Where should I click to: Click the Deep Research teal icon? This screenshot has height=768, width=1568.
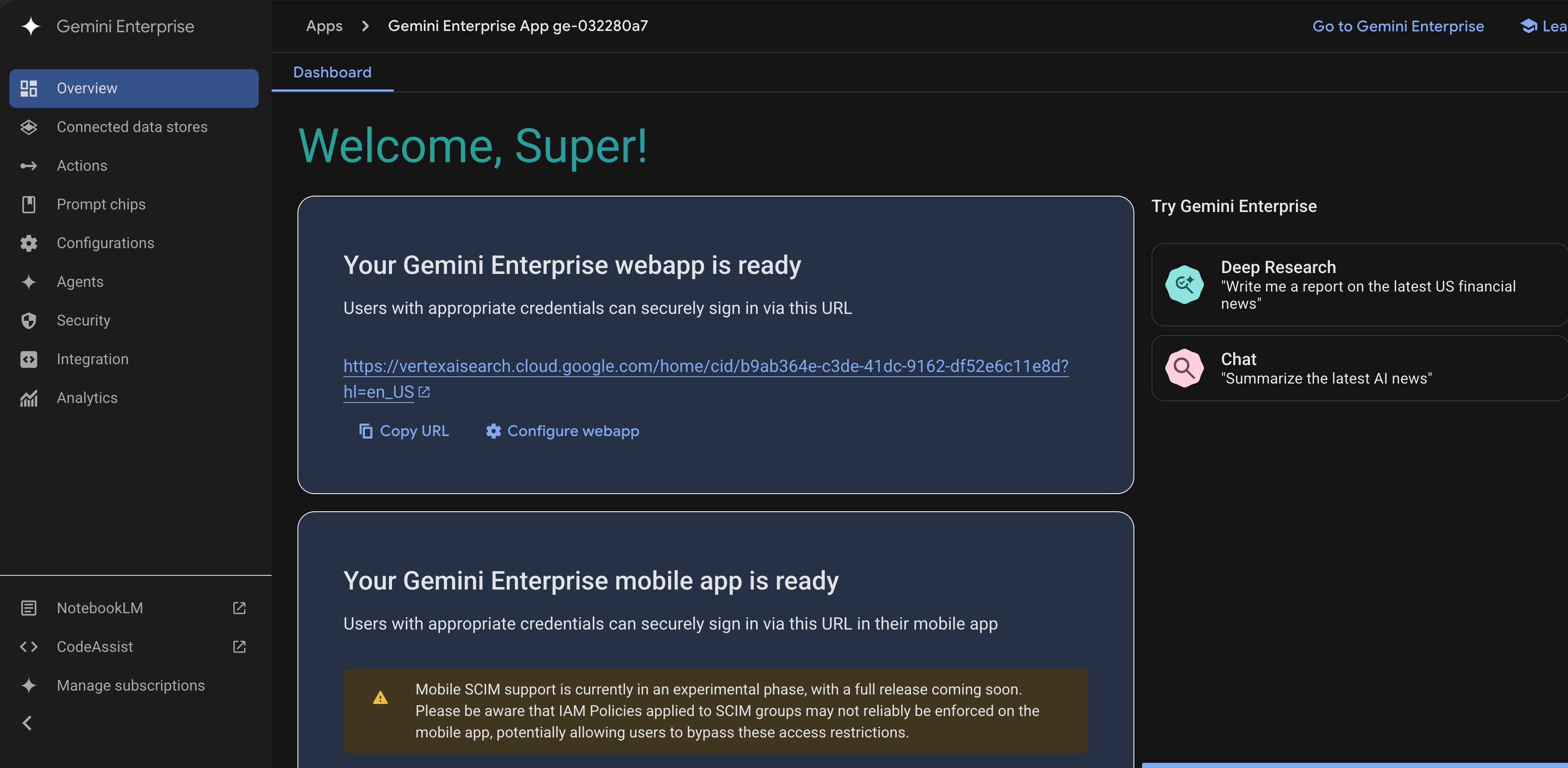click(x=1184, y=284)
